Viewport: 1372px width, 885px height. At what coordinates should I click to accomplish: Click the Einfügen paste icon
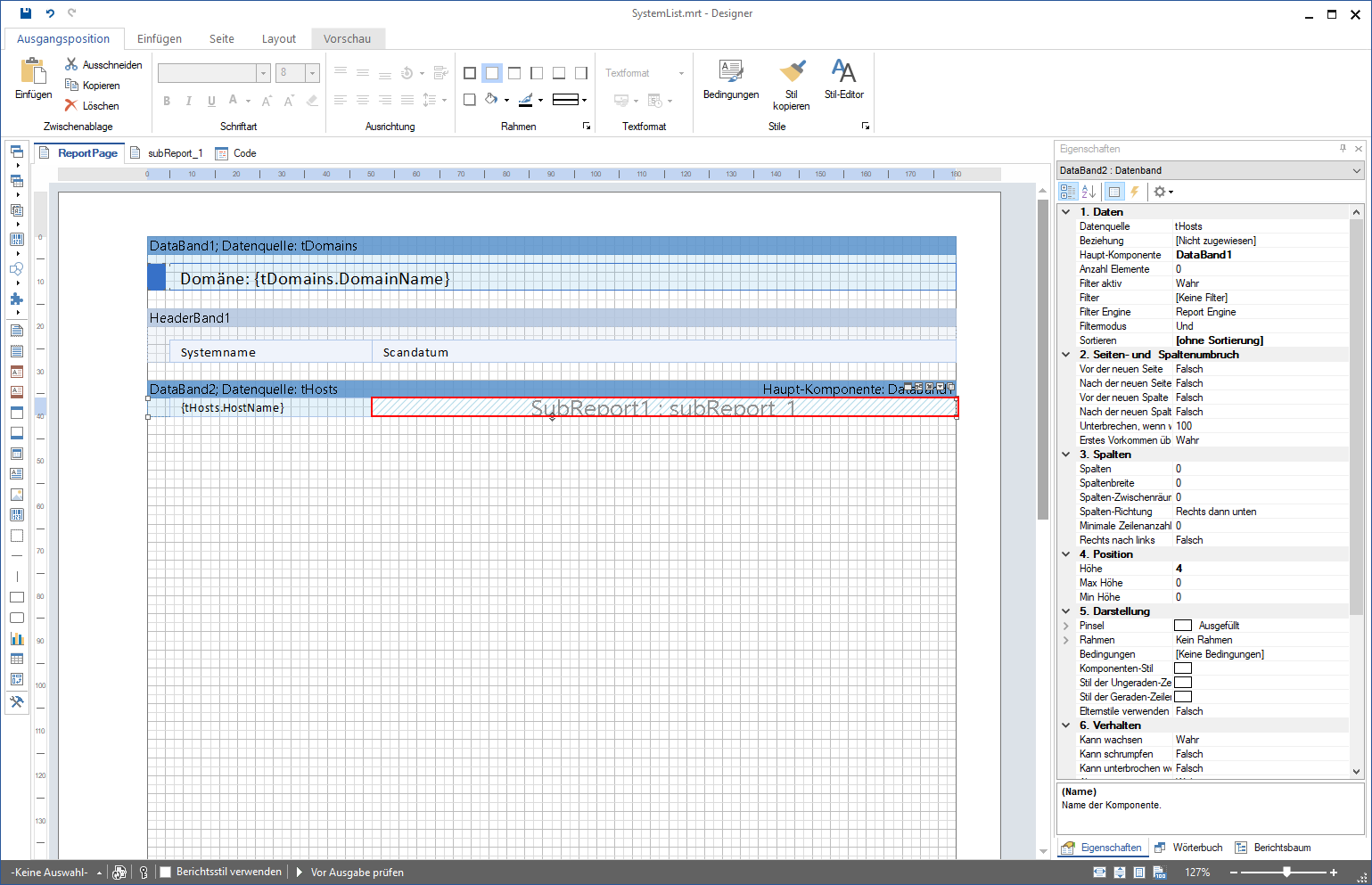(x=33, y=78)
